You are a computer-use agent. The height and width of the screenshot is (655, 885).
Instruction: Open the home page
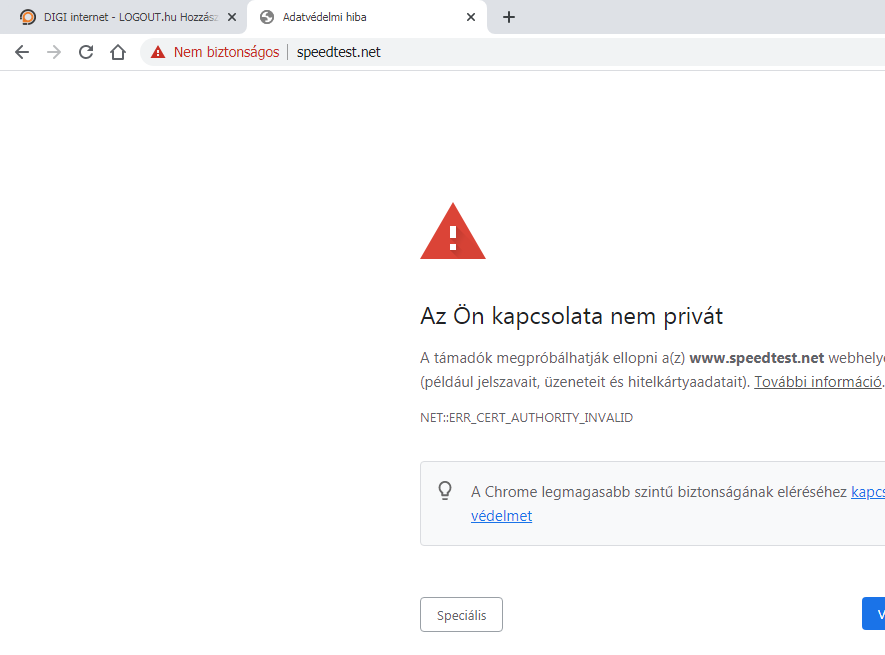click(x=118, y=52)
